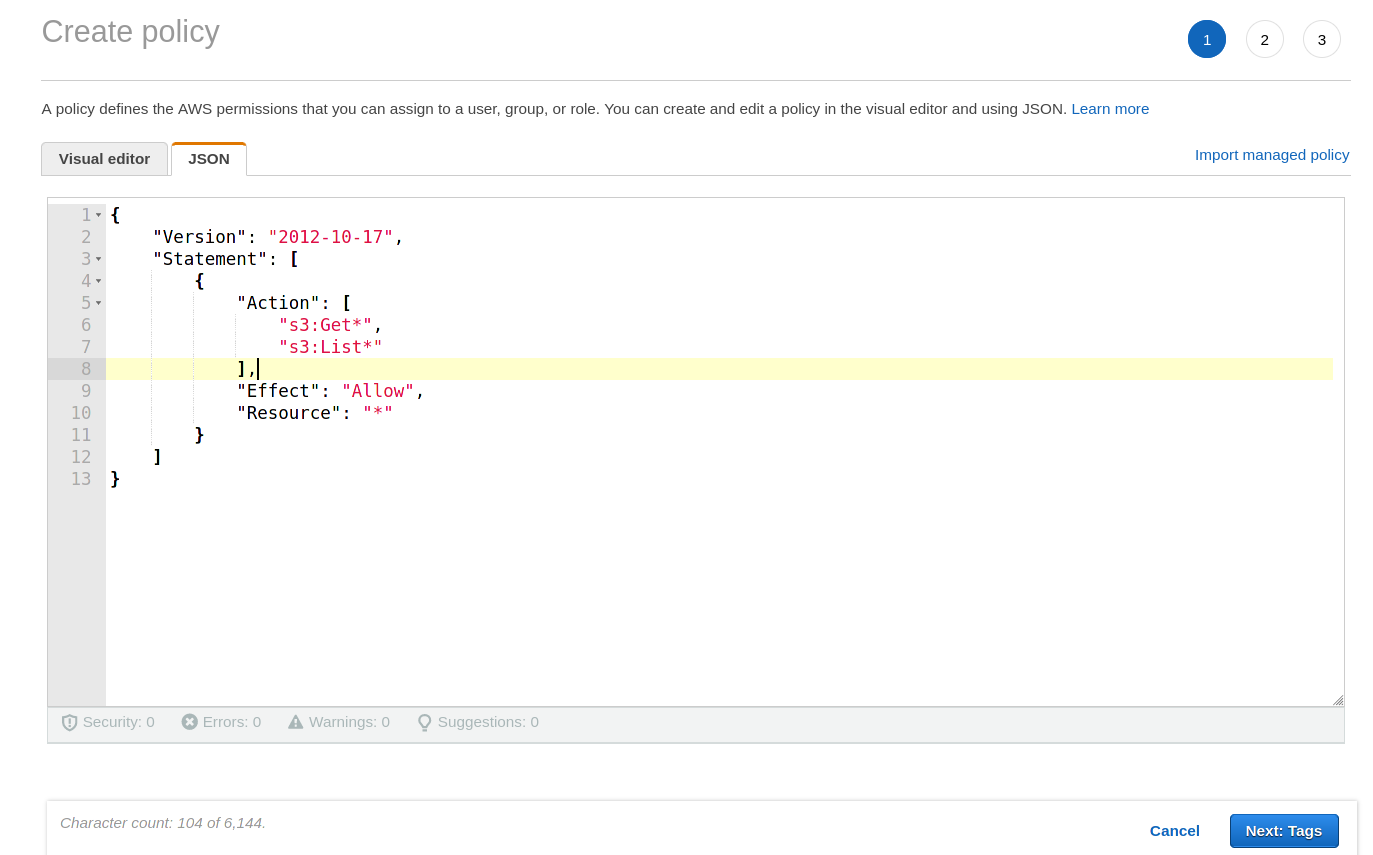Viewport: 1373px width, 855px height.
Task: Open the Learn more link
Action: [x=1110, y=108]
